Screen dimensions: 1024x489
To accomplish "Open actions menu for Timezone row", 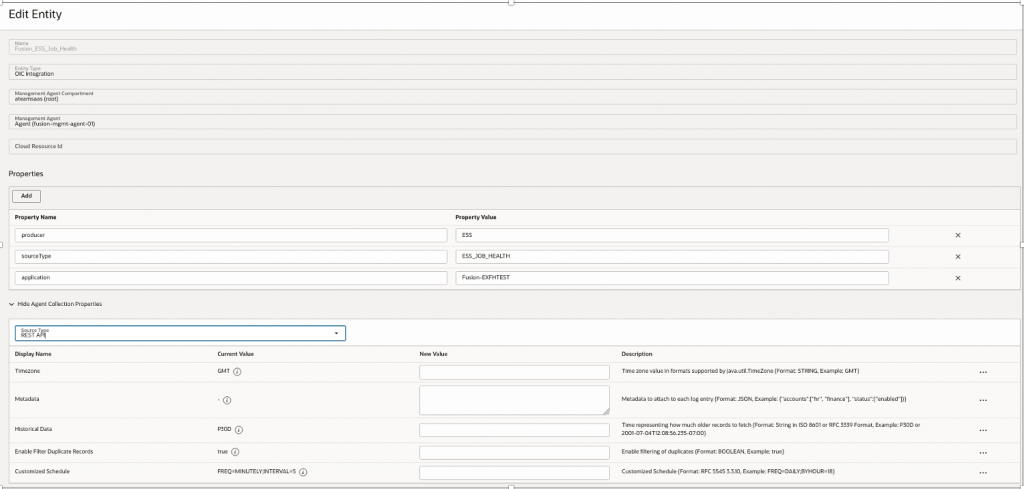I will (x=983, y=372).
